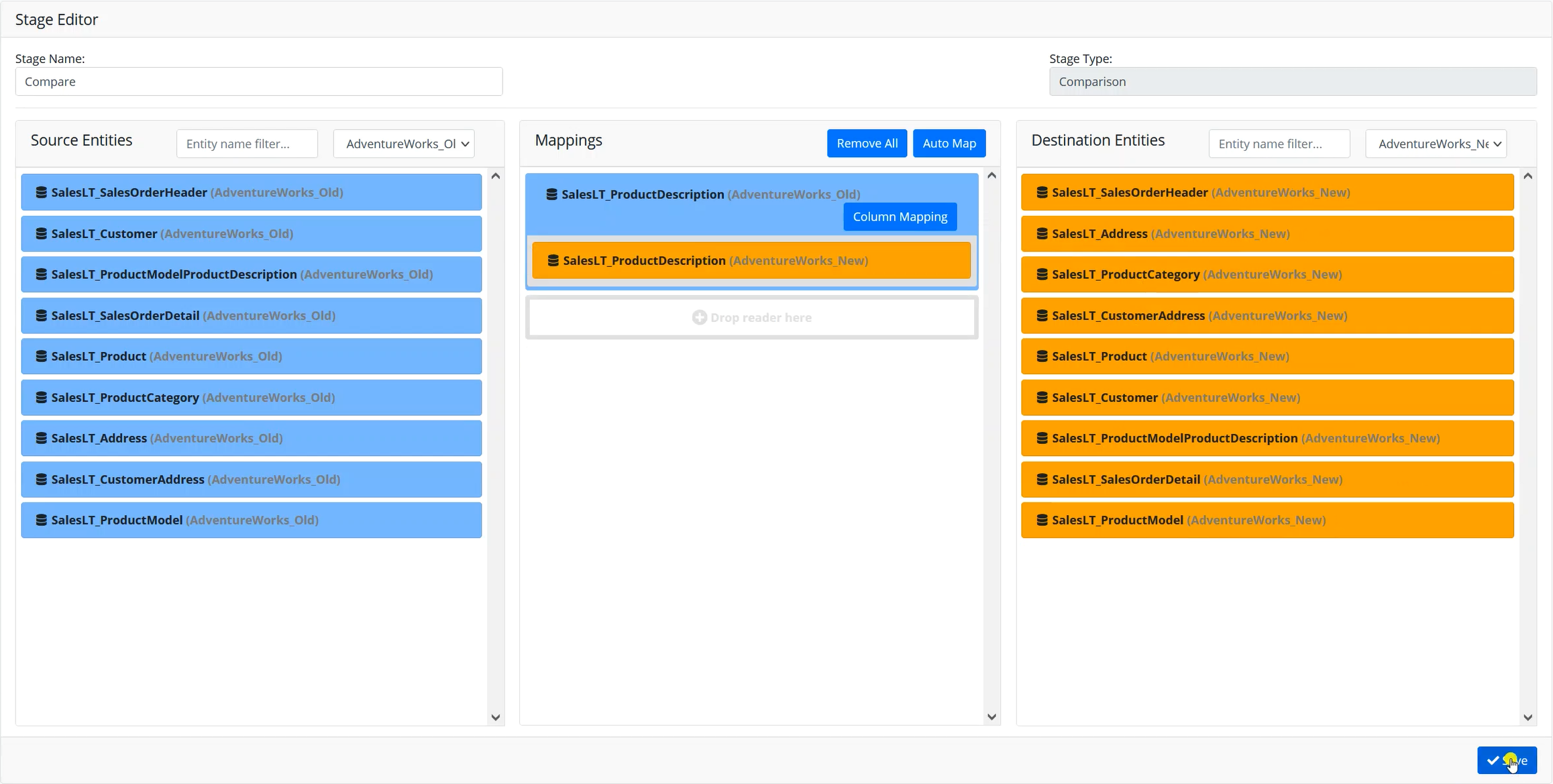Select destination SalesLT_ProductModel entity text

1189,520
